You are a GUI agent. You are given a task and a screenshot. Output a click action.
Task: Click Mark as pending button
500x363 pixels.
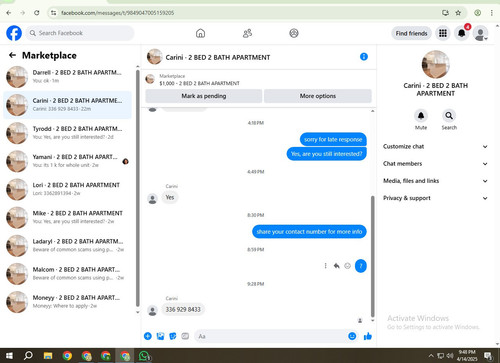[x=204, y=96]
